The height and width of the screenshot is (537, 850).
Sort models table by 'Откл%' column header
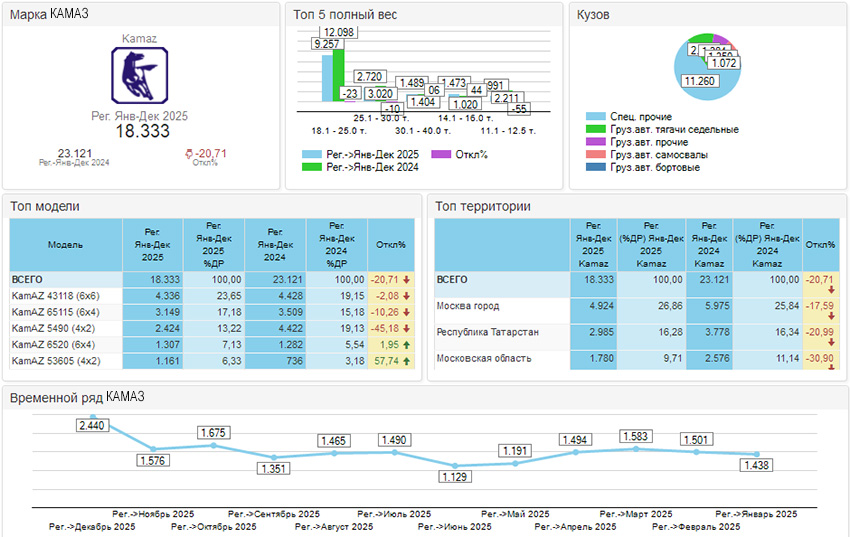tap(389, 244)
